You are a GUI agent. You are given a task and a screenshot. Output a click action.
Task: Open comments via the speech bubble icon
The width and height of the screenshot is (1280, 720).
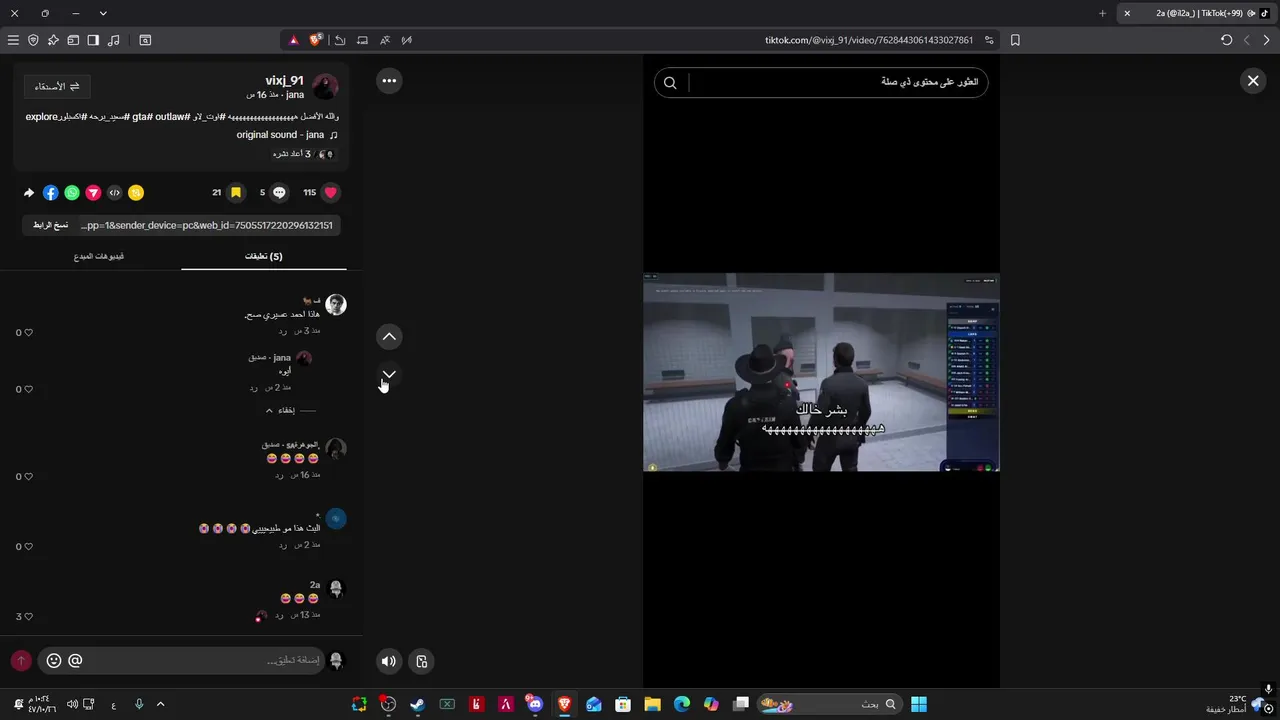click(279, 193)
